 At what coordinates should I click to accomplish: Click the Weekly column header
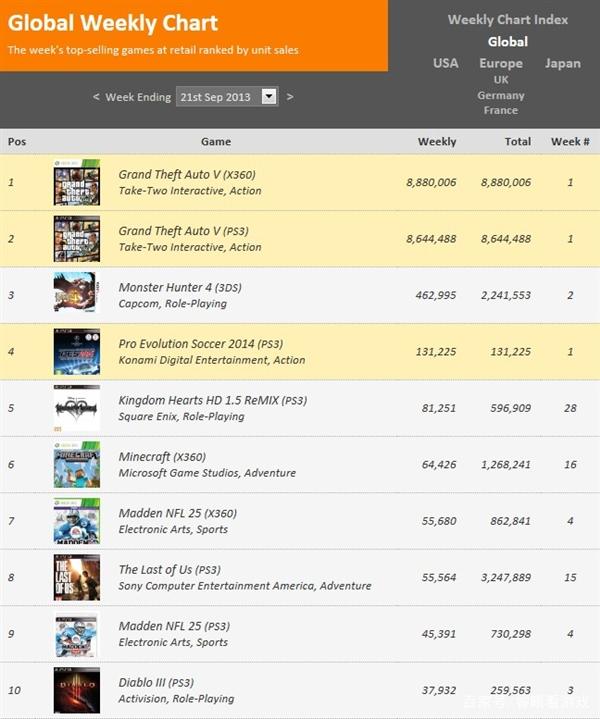(x=437, y=142)
